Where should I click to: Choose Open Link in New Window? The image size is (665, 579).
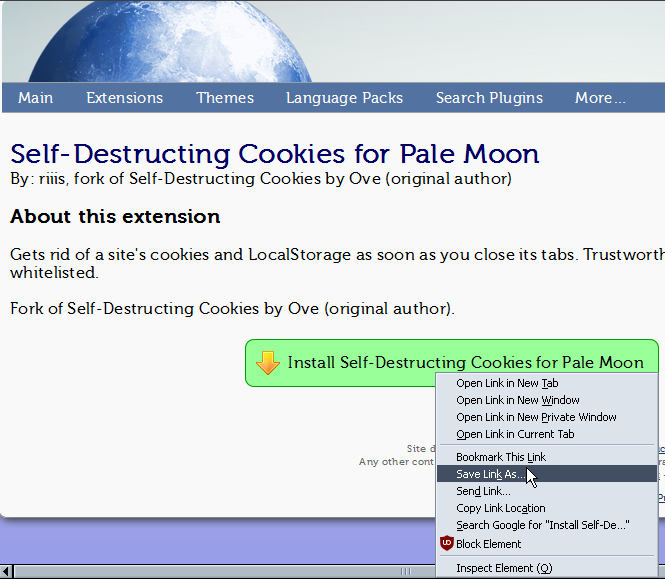(547, 400)
